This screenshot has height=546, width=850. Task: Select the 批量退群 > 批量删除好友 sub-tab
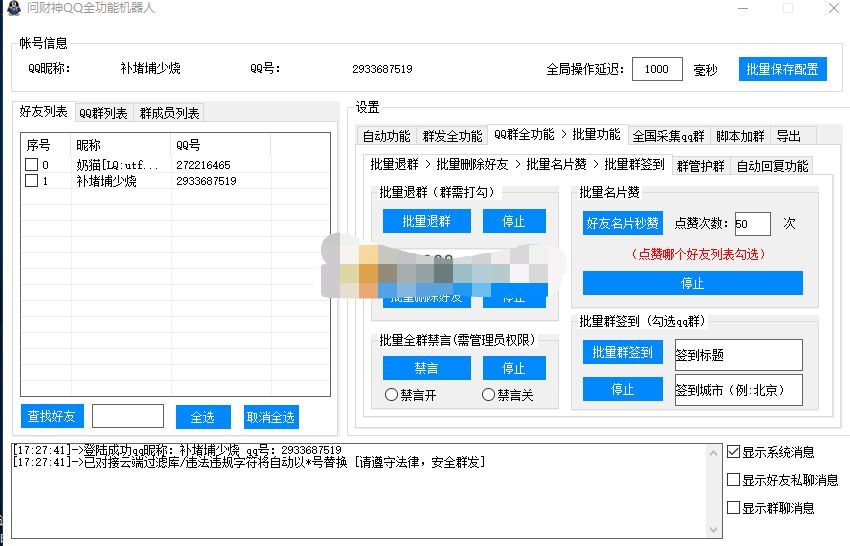pyautogui.click(x=518, y=164)
